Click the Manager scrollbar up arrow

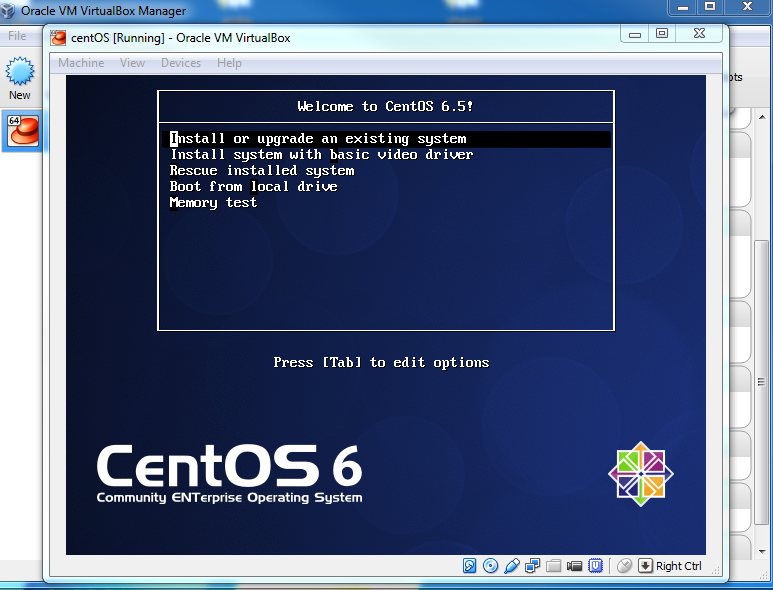(762, 117)
